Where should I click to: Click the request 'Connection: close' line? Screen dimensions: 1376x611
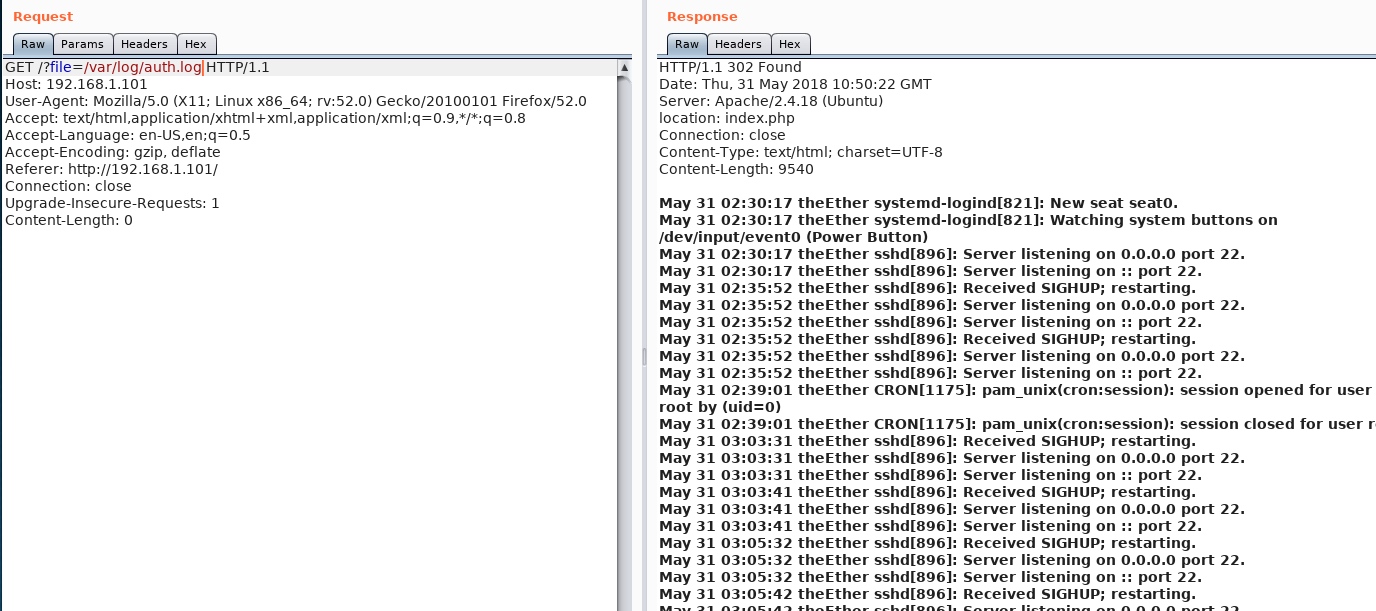point(68,187)
